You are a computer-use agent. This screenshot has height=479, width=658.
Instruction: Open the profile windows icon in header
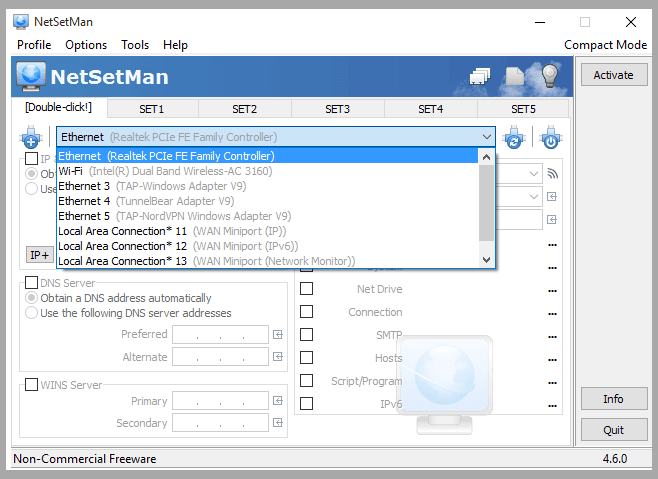480,76
